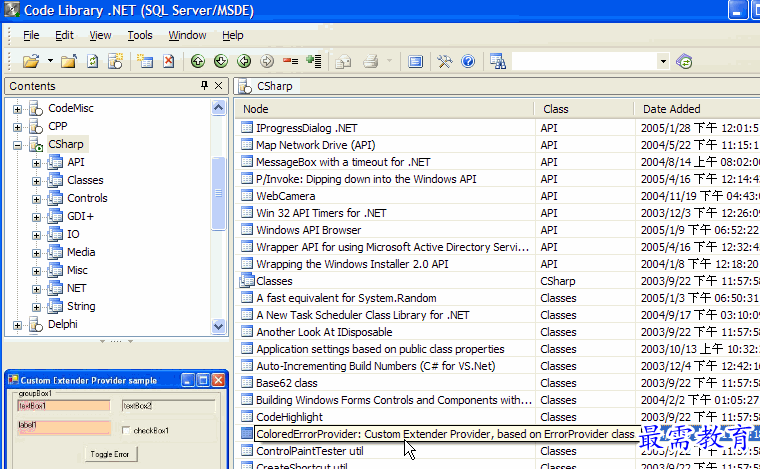
Task: Click the Contents tree scroll up arrow
Action: click(x=218, y=107)
